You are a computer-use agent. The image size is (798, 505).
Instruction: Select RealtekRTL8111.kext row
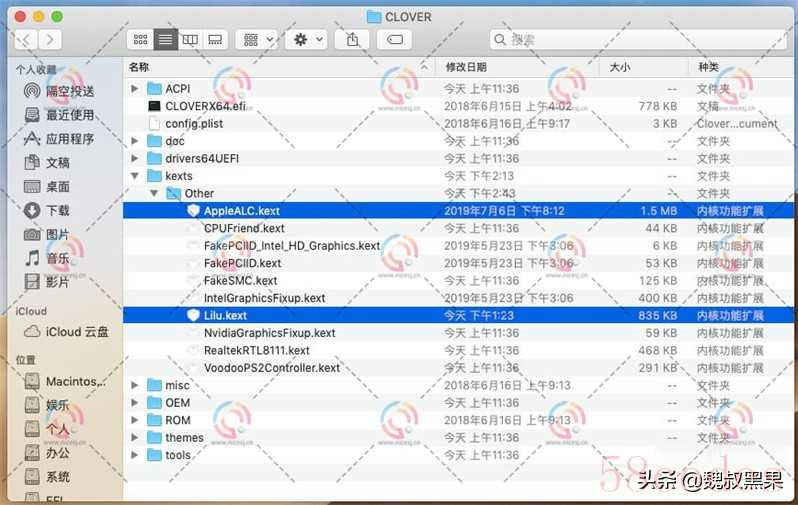click(458, 350)
